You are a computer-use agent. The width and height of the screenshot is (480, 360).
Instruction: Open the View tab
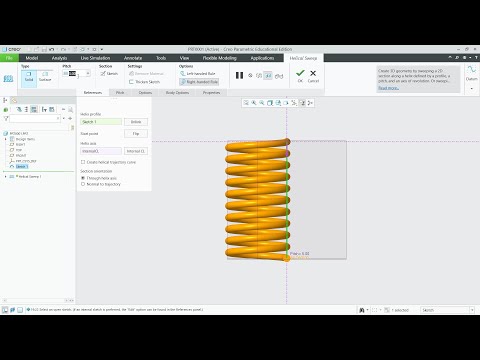184,58
